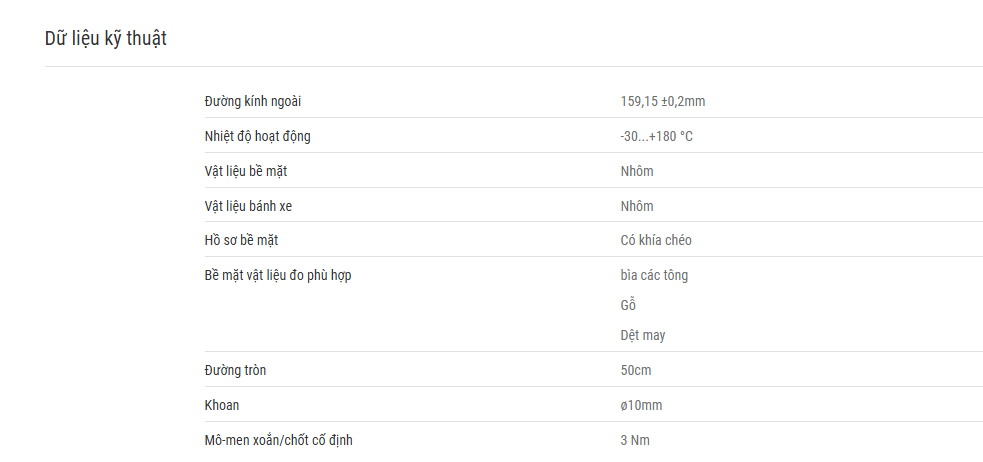
Task: Click the 'Có khía chéo' value
Action: [x=656, y=240]
